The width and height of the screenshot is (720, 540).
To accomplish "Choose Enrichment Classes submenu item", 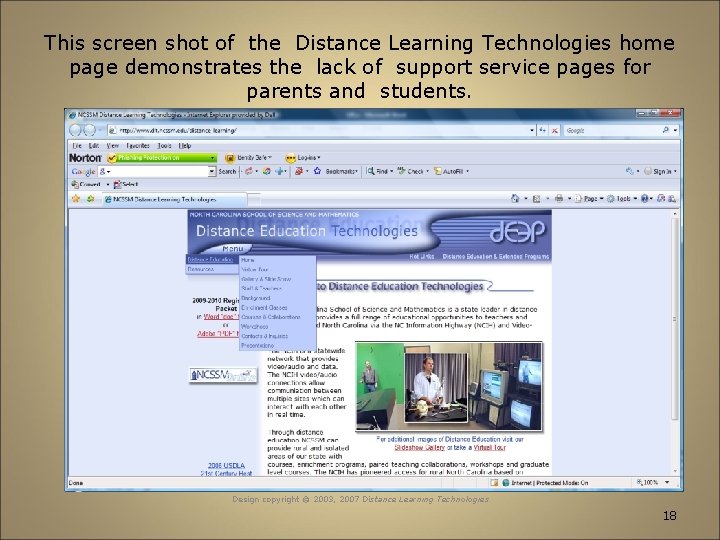I will click(278, 308).
